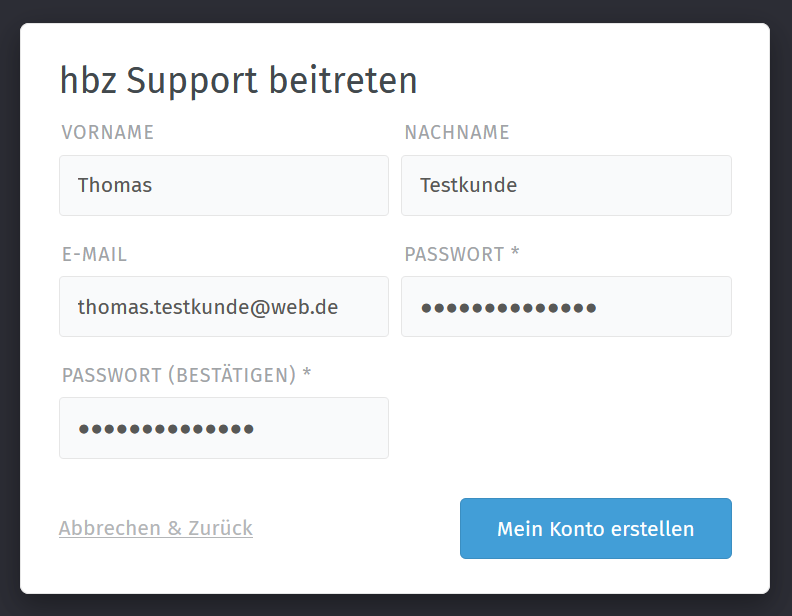Click the masked dots in confirm password
The width and height of the screenshot is (792, 616).
point(166,429)
